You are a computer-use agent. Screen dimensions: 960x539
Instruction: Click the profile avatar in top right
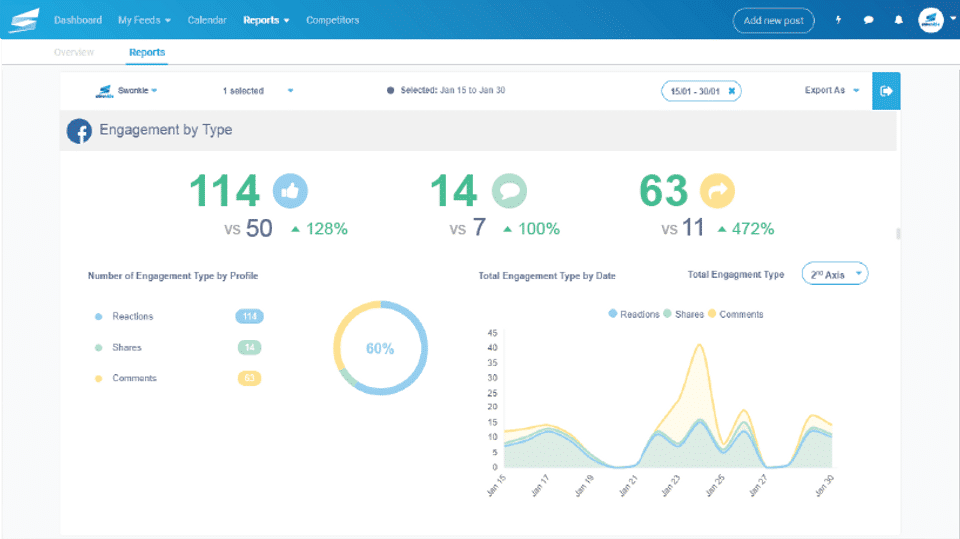point(931,20)
